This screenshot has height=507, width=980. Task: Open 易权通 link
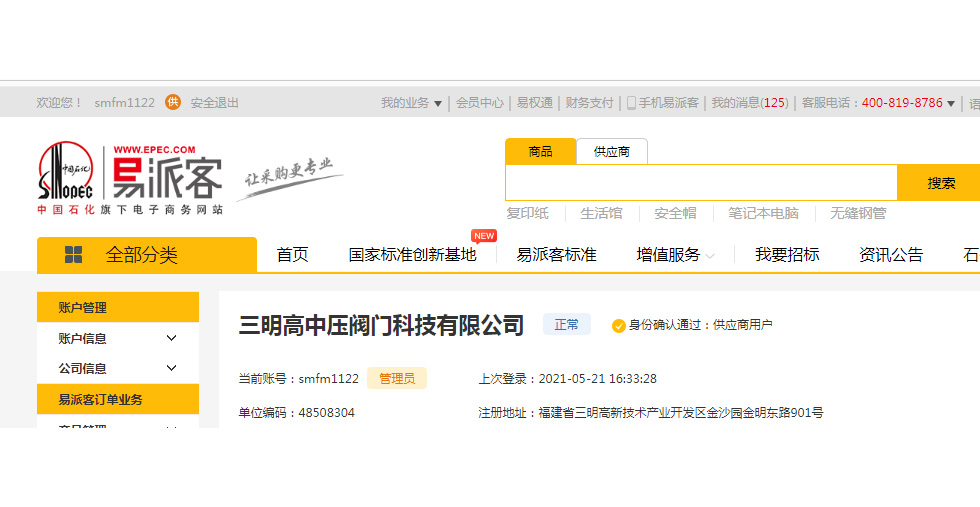pos(534,103)
